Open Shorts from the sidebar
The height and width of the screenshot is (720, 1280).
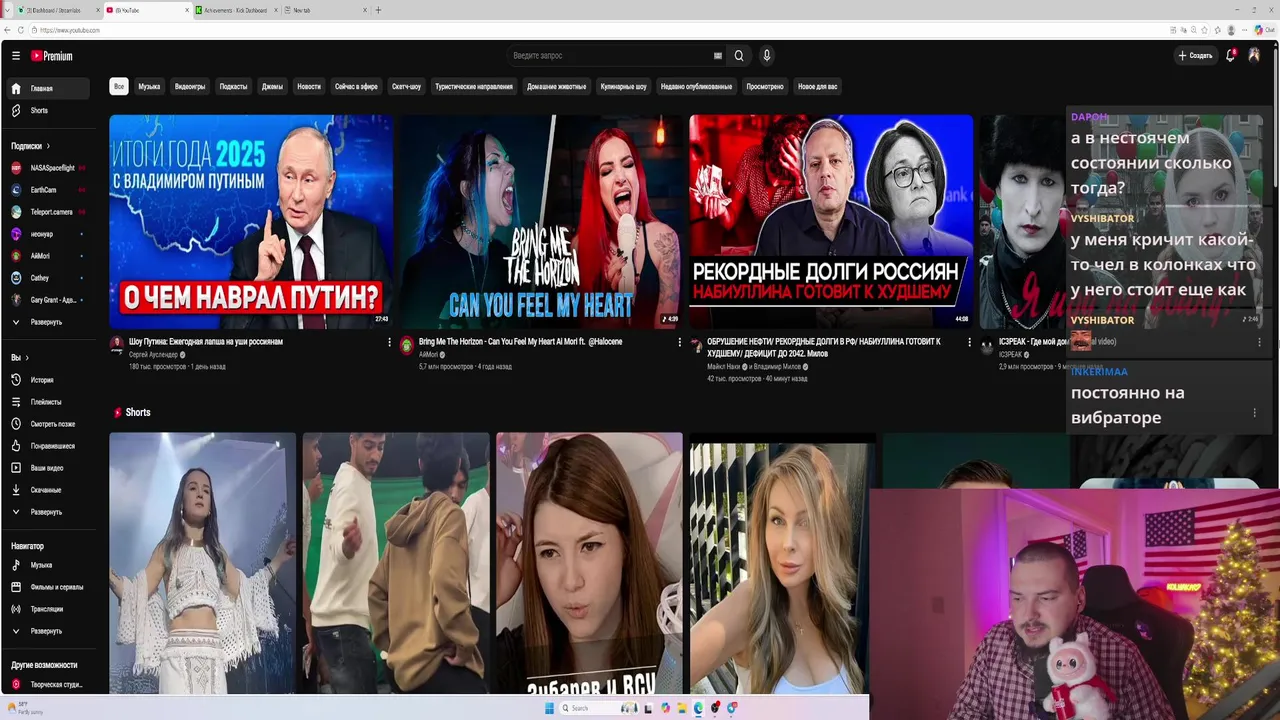47,110
